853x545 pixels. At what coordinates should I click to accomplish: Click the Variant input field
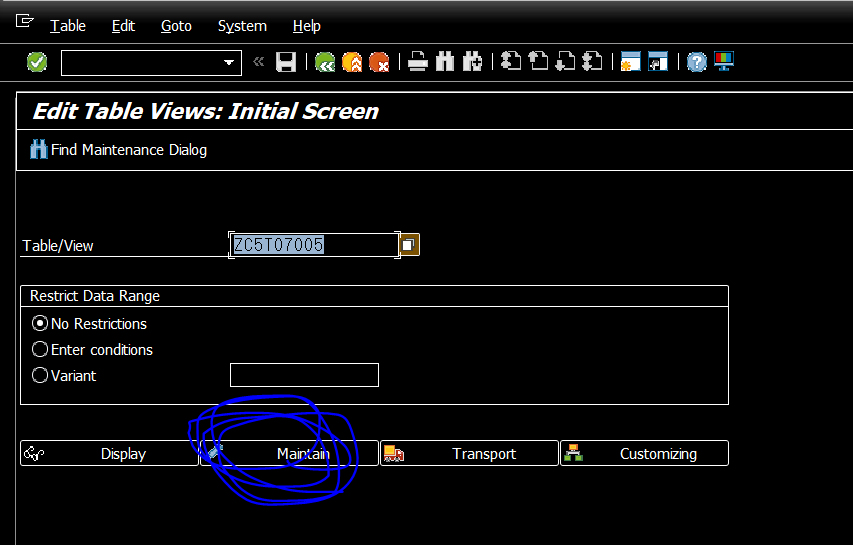[x=304, y=375]
